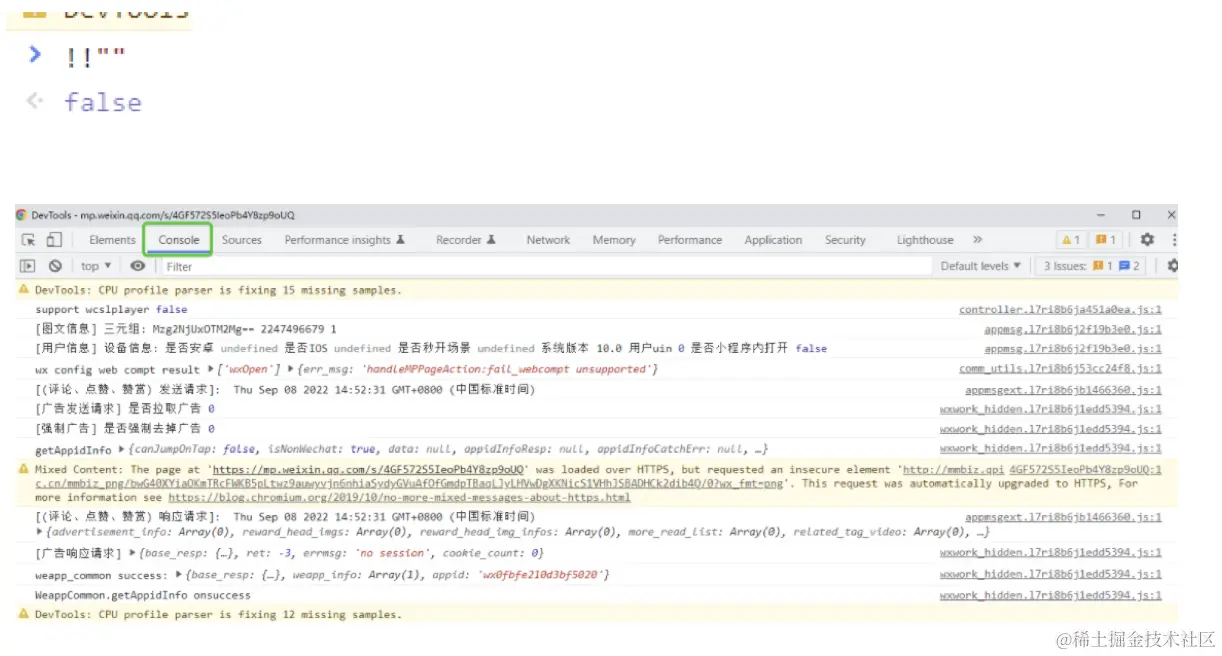Click the Chrome icon in DevTools title bar
The height and width of the screenshot is (656, 1222).
point(22,215)
